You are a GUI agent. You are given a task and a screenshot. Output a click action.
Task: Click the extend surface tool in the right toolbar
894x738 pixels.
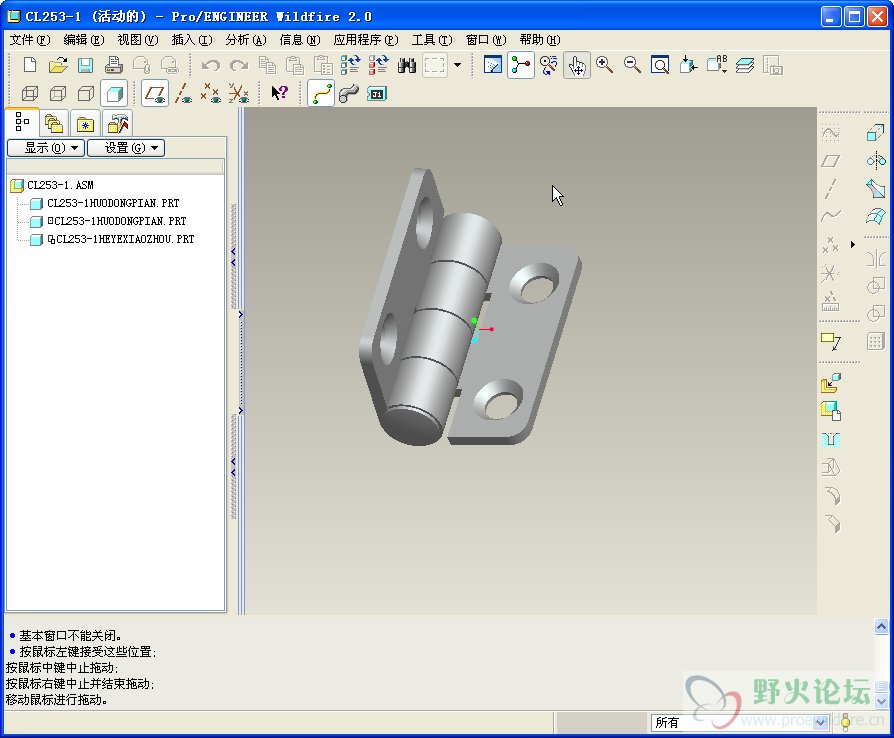[x=876, y=188]
